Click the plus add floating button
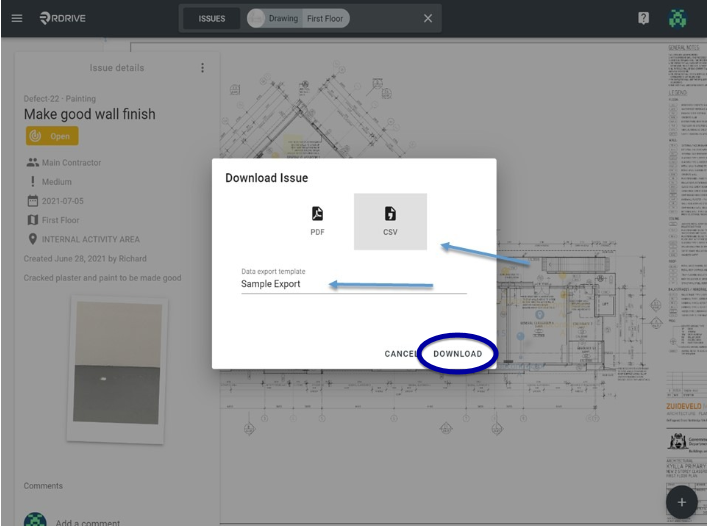The image size is (707, 526). pyautogui.click(x=682, y=502)
